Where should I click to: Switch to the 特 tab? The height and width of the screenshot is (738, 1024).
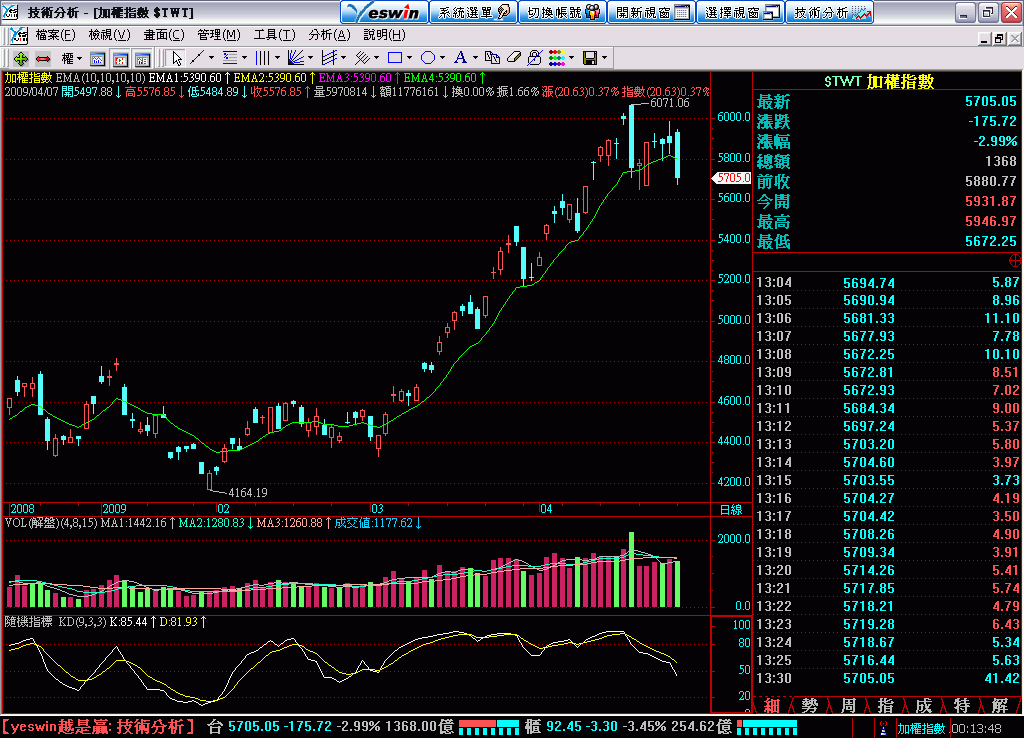click(x=961, y=705)
